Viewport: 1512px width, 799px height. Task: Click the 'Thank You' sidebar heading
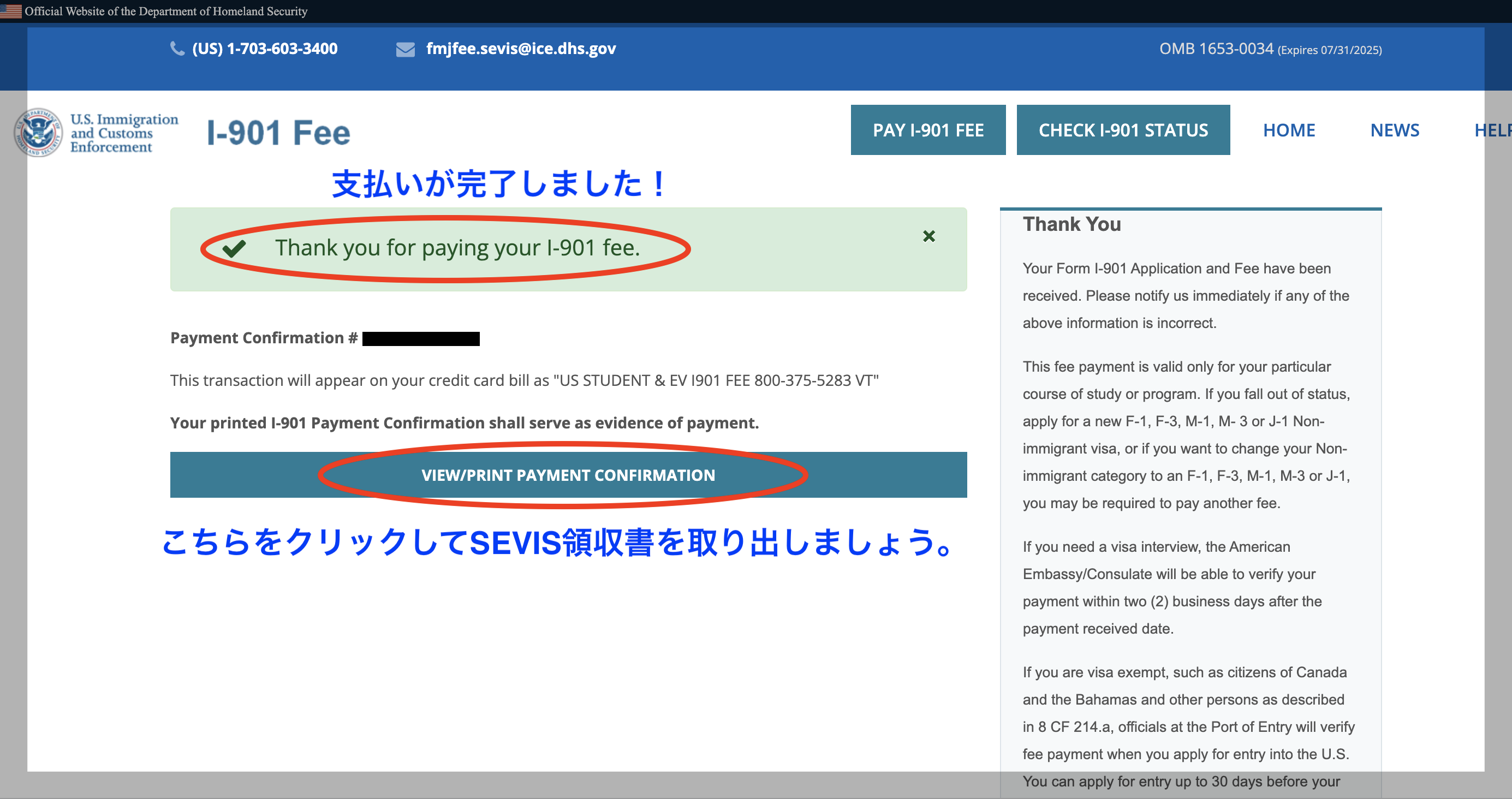coord(1072,224)
